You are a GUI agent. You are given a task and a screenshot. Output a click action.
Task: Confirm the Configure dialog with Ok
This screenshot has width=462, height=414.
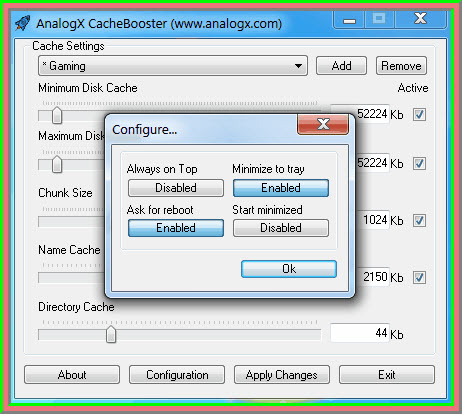pos(289,269)
